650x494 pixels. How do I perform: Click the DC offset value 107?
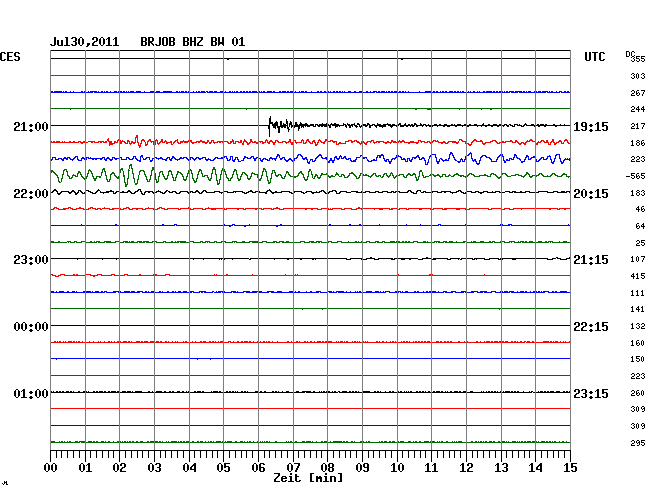tap(638, 259)
